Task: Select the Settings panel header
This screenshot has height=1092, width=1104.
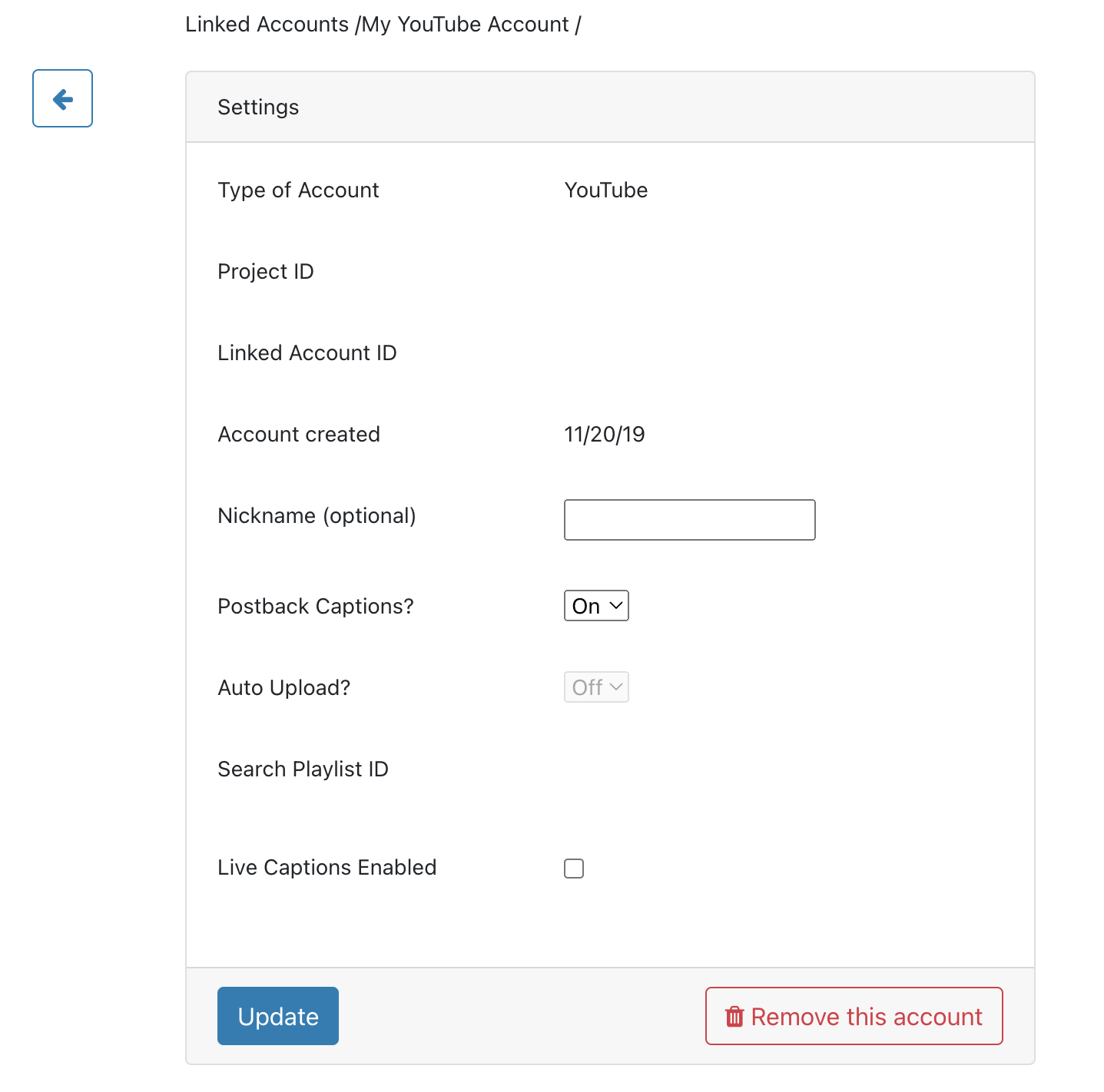Action: click(610, 107)
